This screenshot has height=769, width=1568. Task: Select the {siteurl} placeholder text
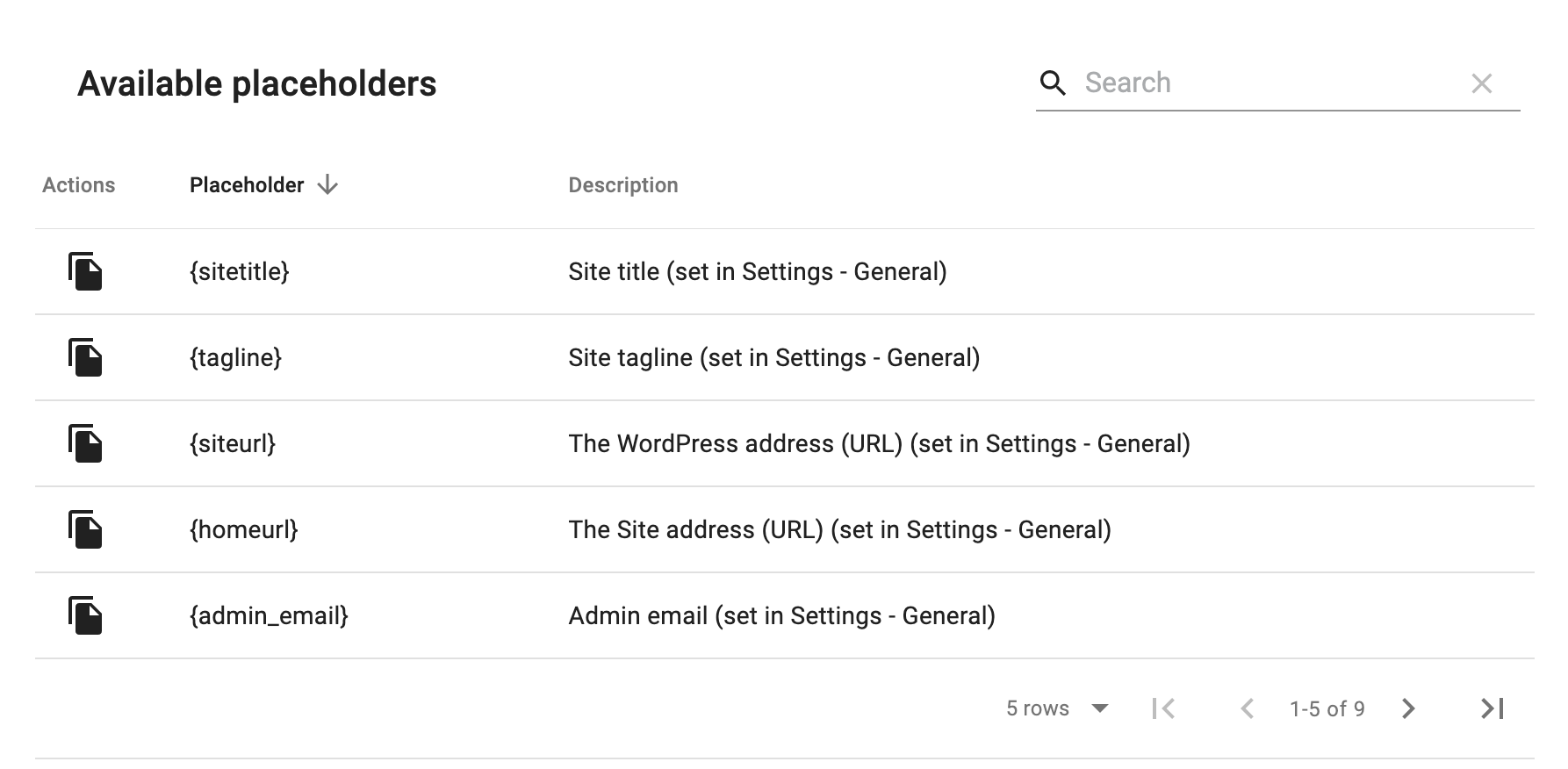(x=233, y=443)
